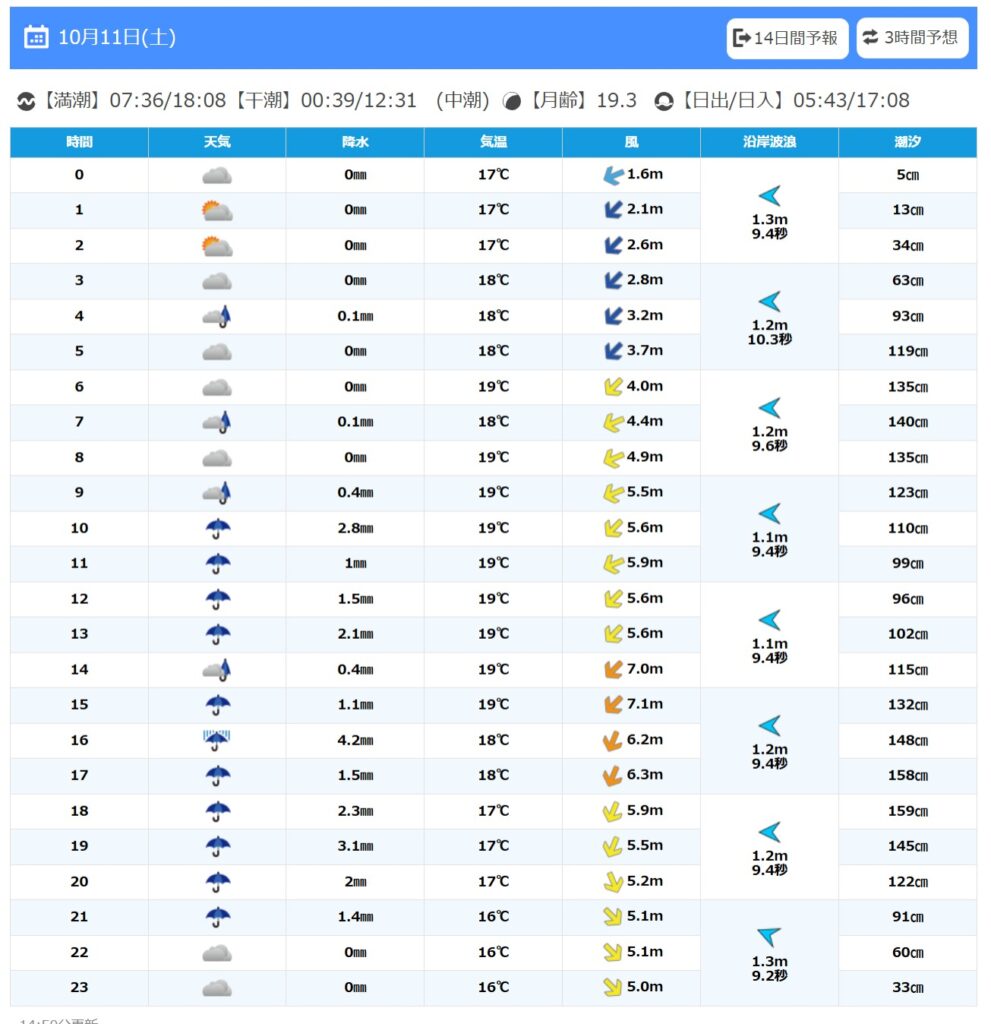Click the partly sunny icon at hour 1
Screen dimensions: 991x1024
click(x=217, y=210)
